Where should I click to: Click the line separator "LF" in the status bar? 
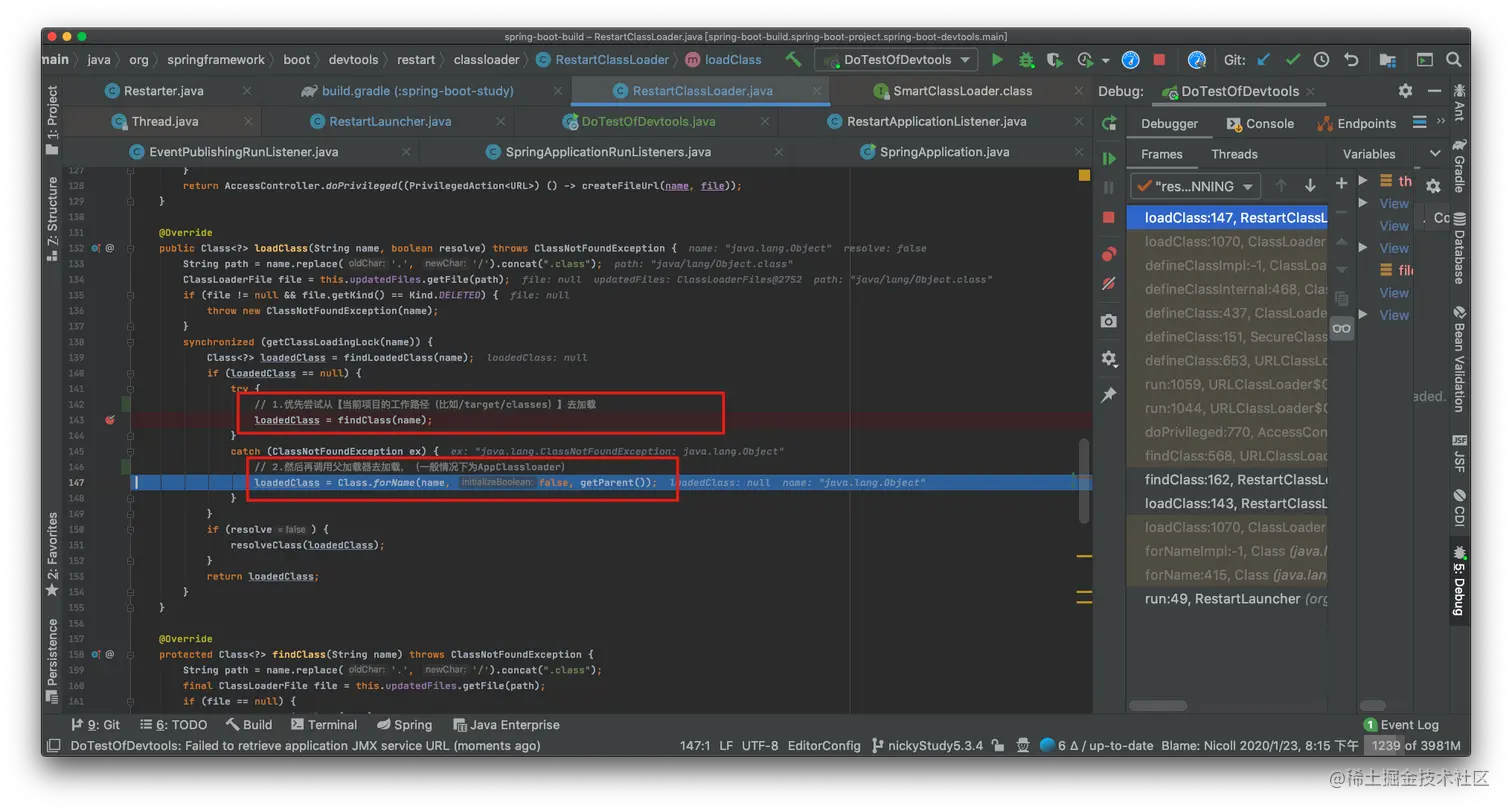[x=726, y=745]
